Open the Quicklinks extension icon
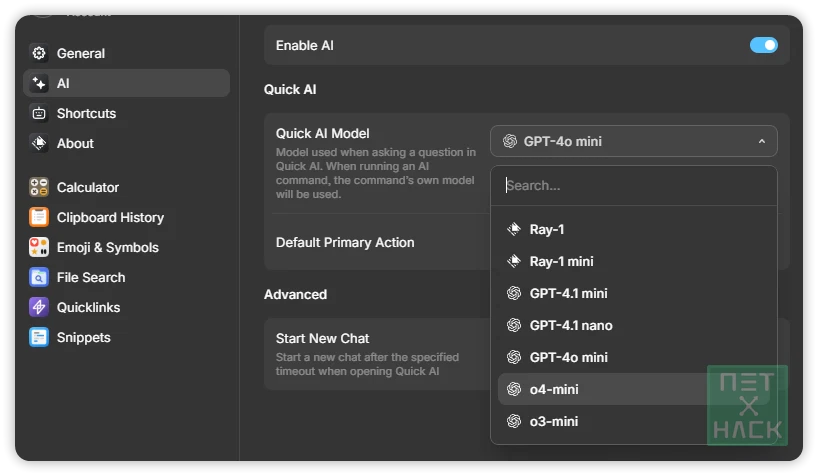Viewport: 818px width, 476px height. (39, 307)
